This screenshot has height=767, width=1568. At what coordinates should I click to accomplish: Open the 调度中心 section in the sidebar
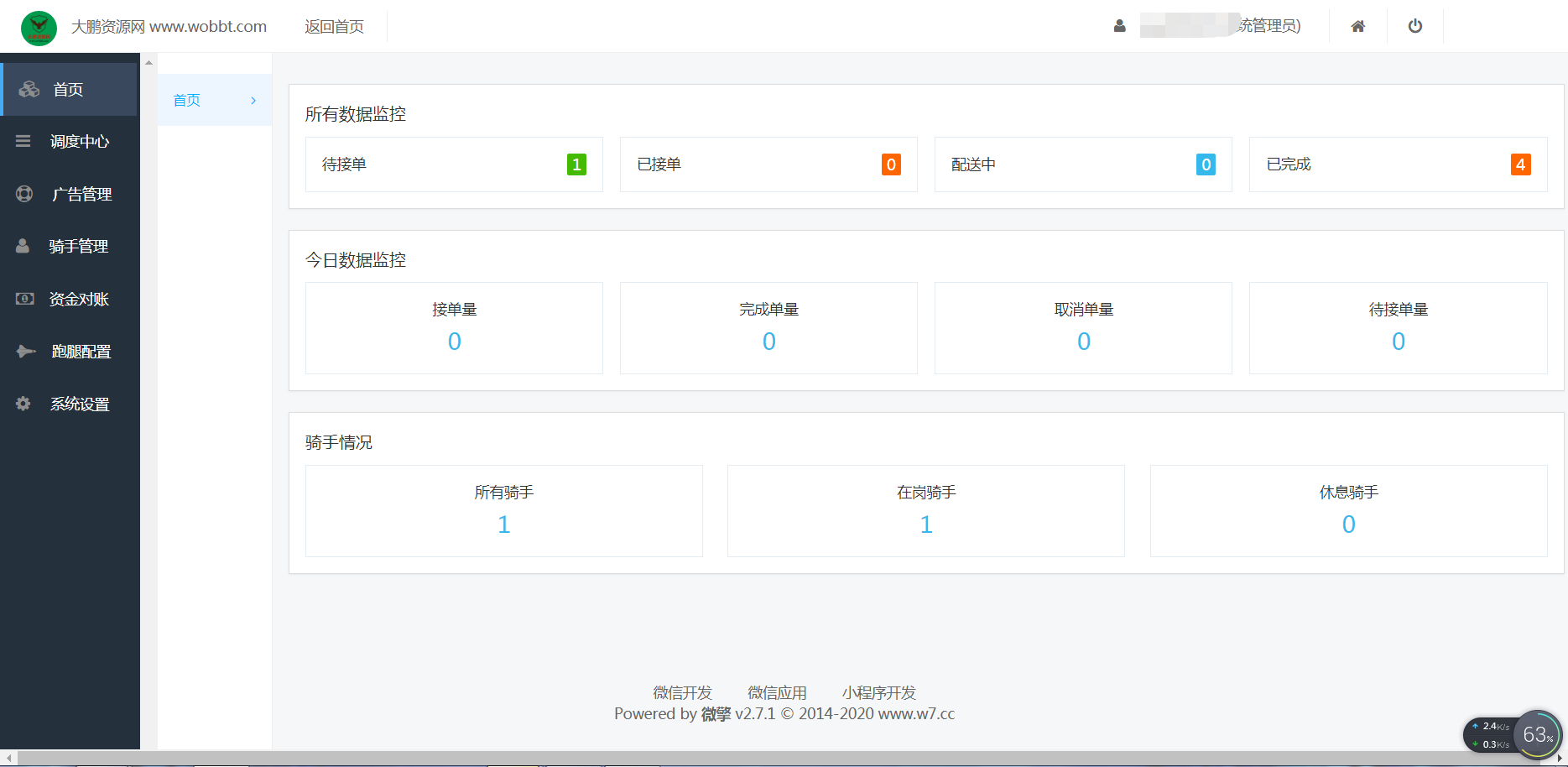click(x=80, y=141)
